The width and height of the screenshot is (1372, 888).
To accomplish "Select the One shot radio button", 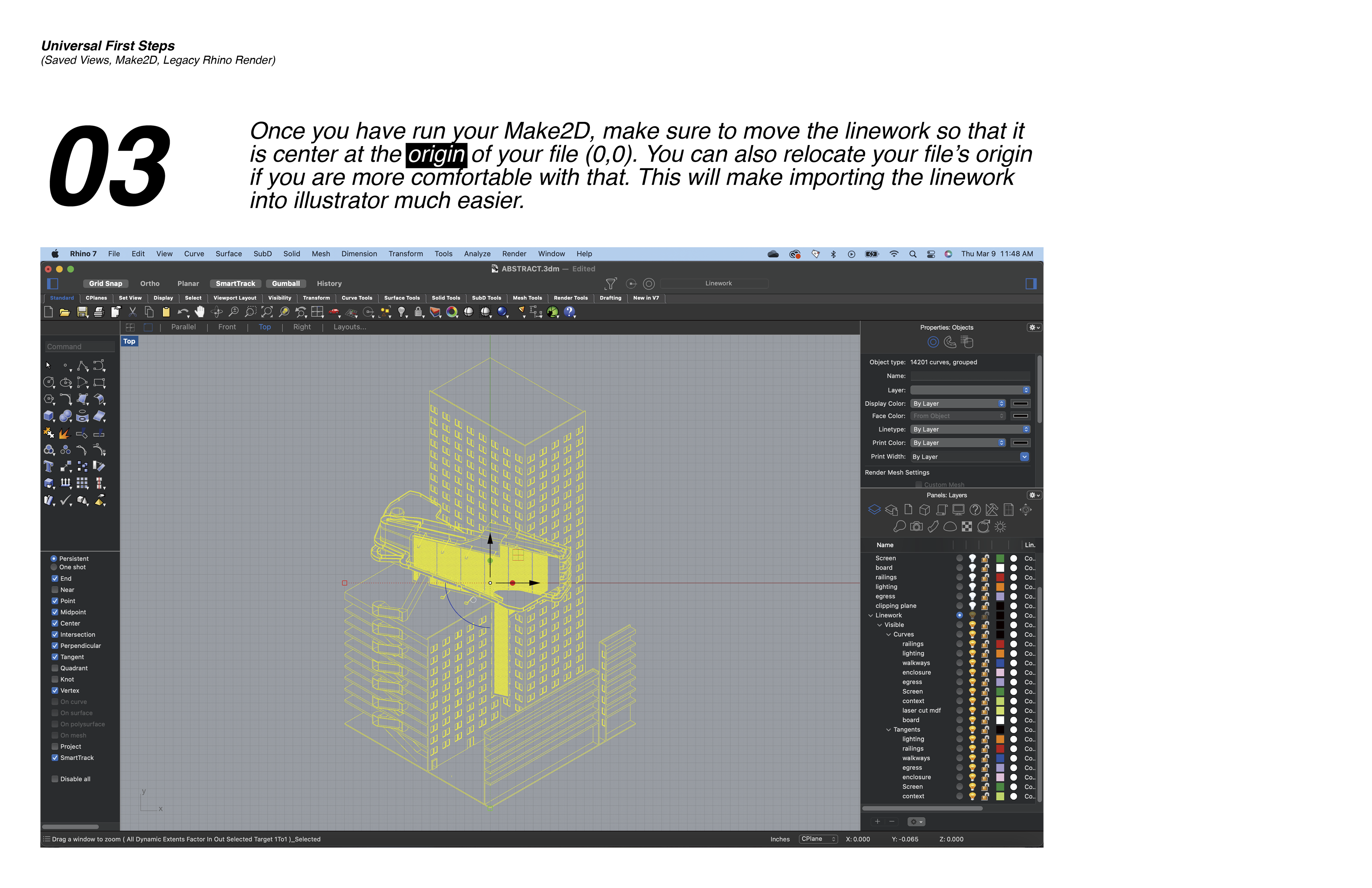I will tap(54, 567).
